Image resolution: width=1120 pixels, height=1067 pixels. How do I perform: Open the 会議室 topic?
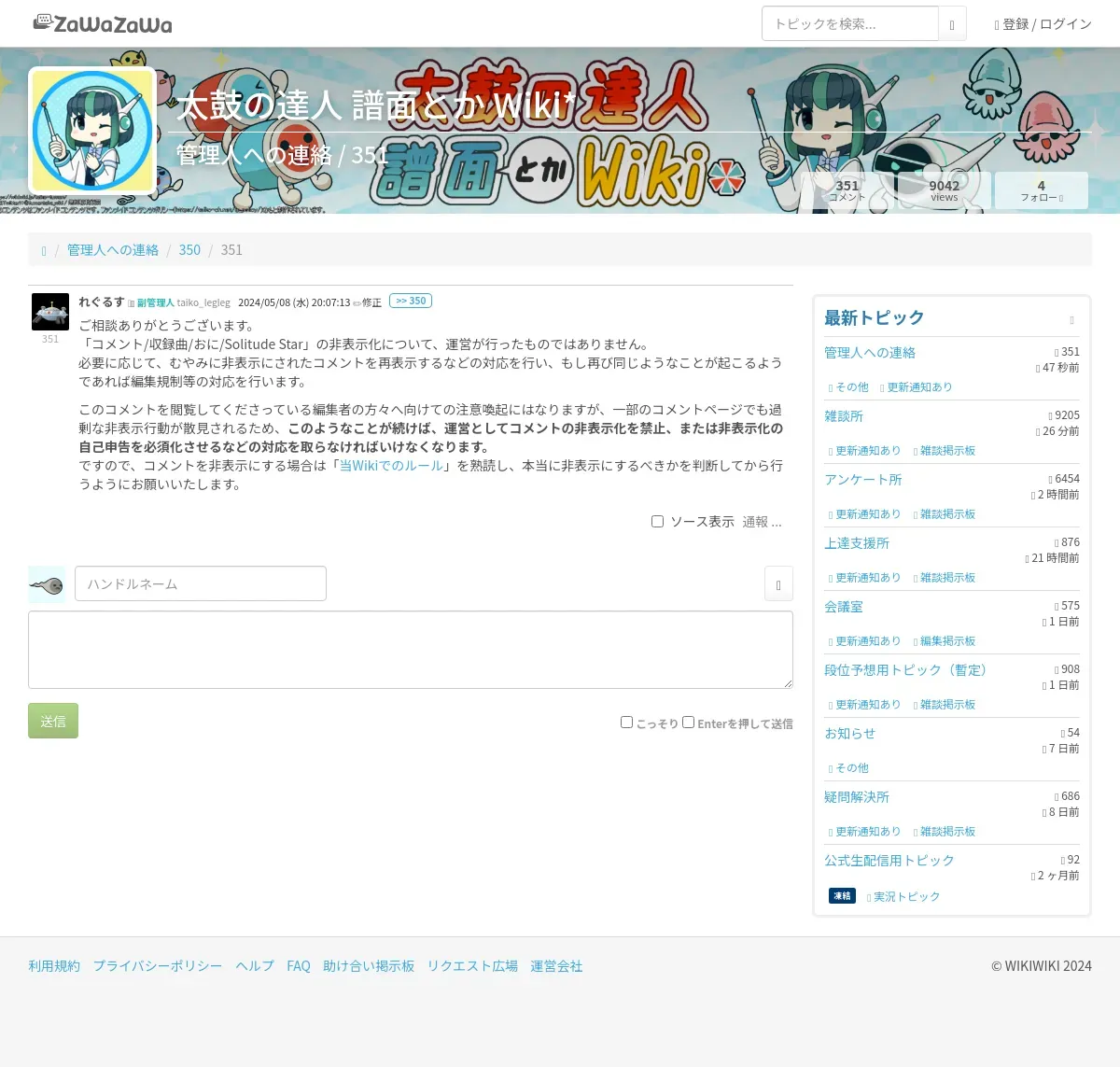844,607
